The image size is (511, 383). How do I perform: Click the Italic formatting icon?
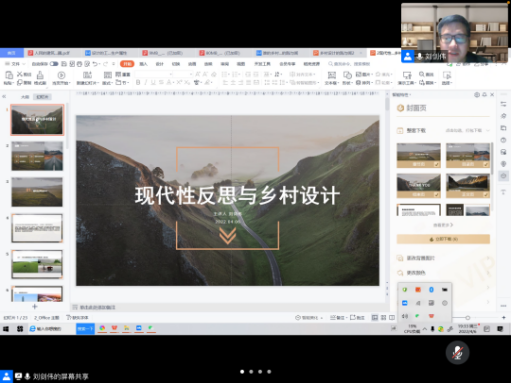pyautogui.click(x=145, y=82)
